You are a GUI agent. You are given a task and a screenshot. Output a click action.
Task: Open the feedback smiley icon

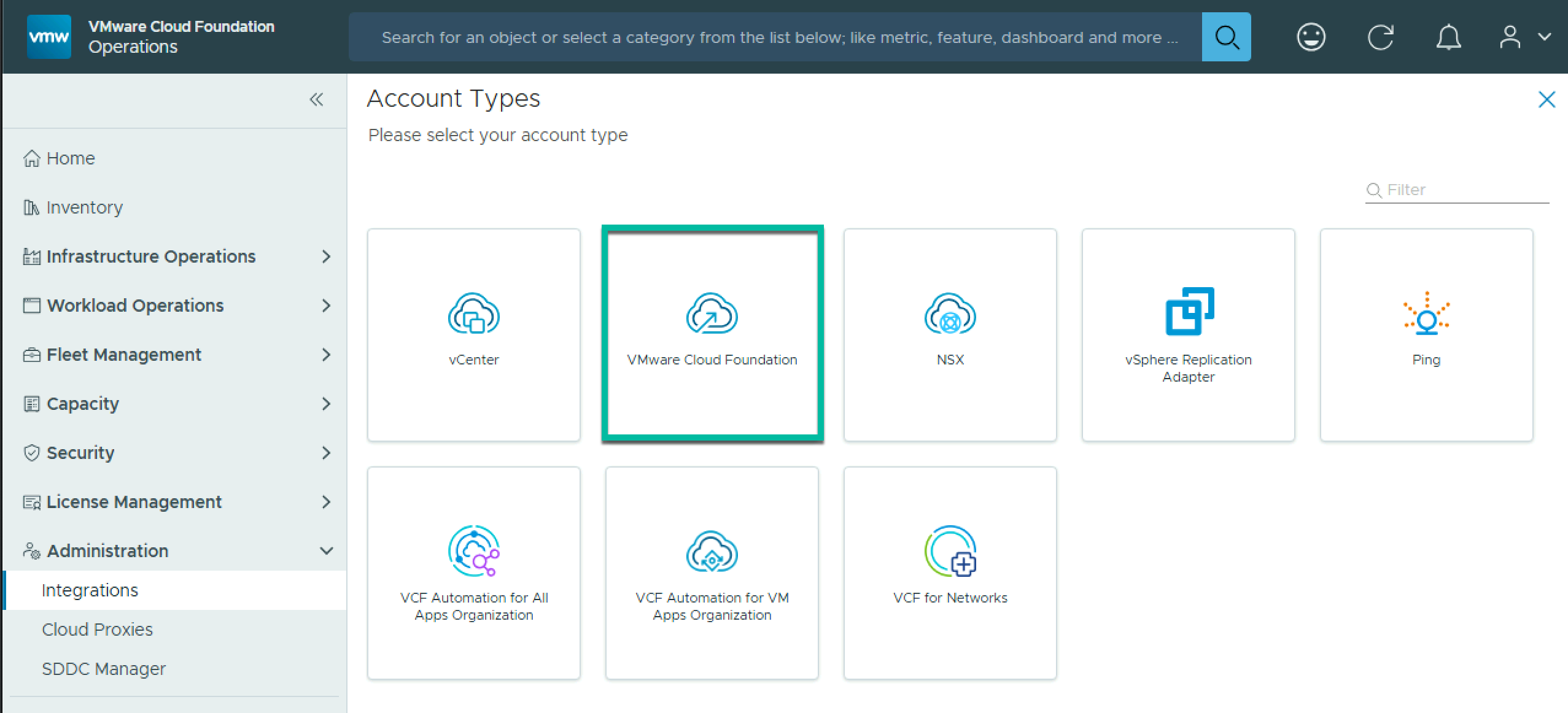click(1311, 37)
